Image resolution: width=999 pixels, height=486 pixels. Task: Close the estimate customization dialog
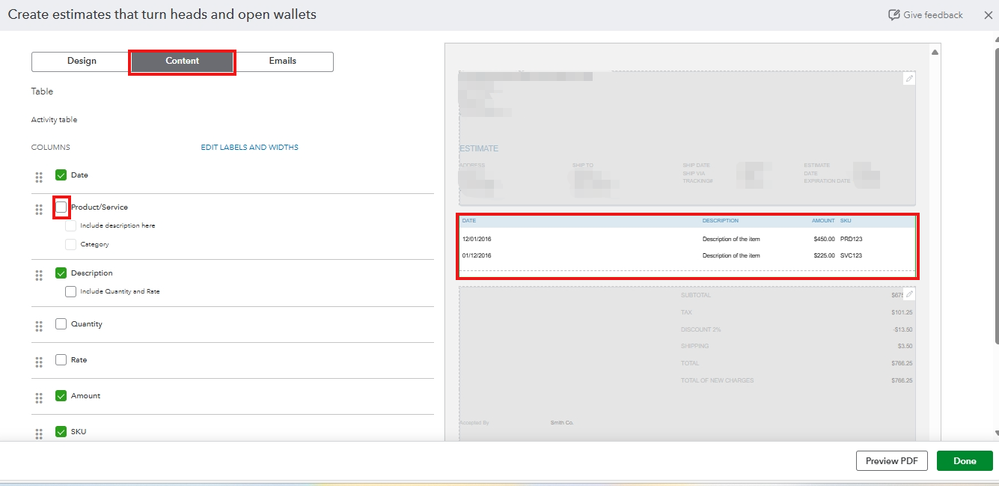tap(988, 15)
